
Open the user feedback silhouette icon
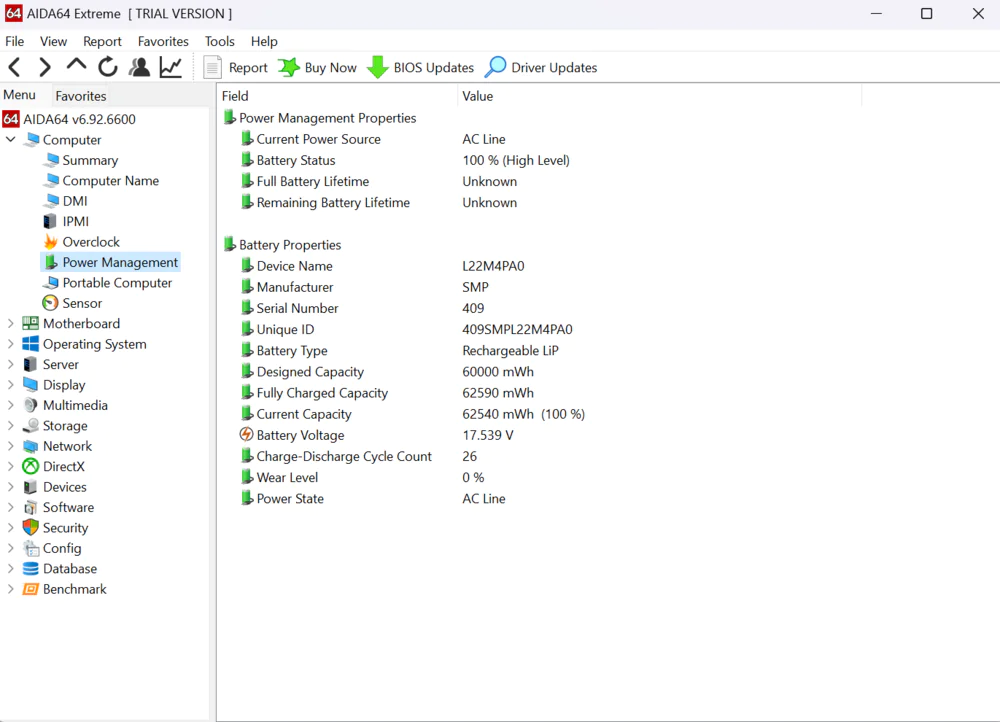(139, 67)
